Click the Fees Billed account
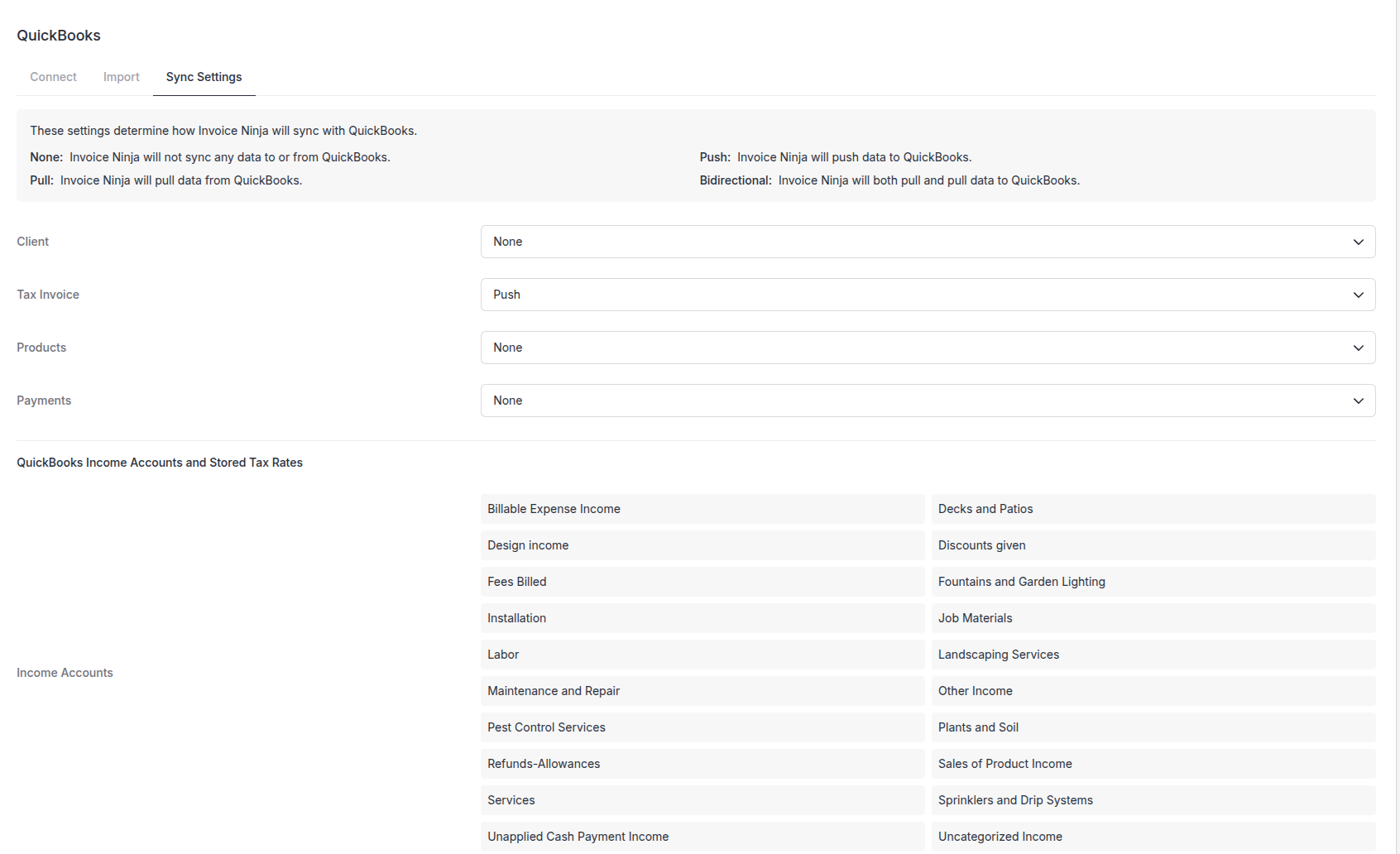This screenshot has width=1400, height=854. coord(702,582)
